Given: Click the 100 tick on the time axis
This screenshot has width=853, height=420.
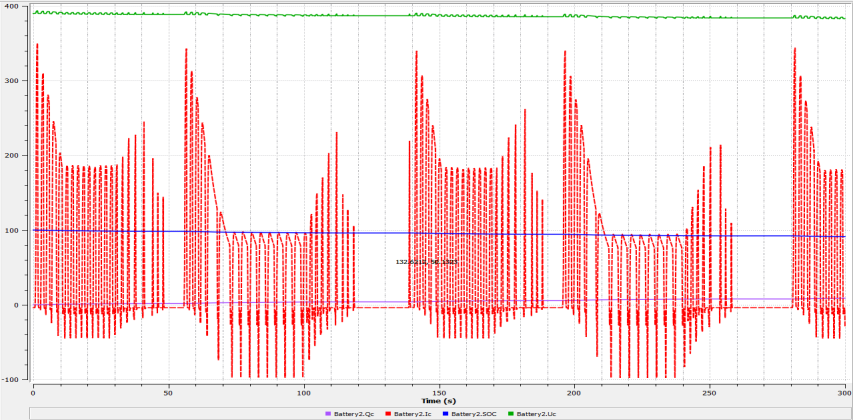Looking at the screenshot, I should 303,393.
